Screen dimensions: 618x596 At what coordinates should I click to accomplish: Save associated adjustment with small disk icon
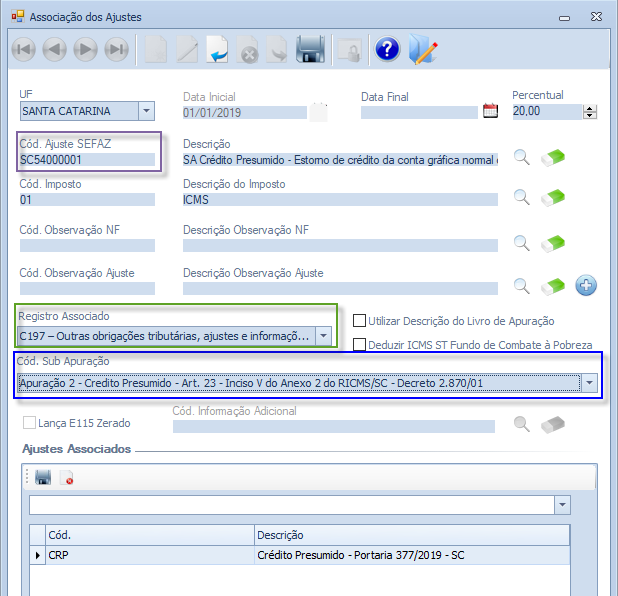pos(43,479)
